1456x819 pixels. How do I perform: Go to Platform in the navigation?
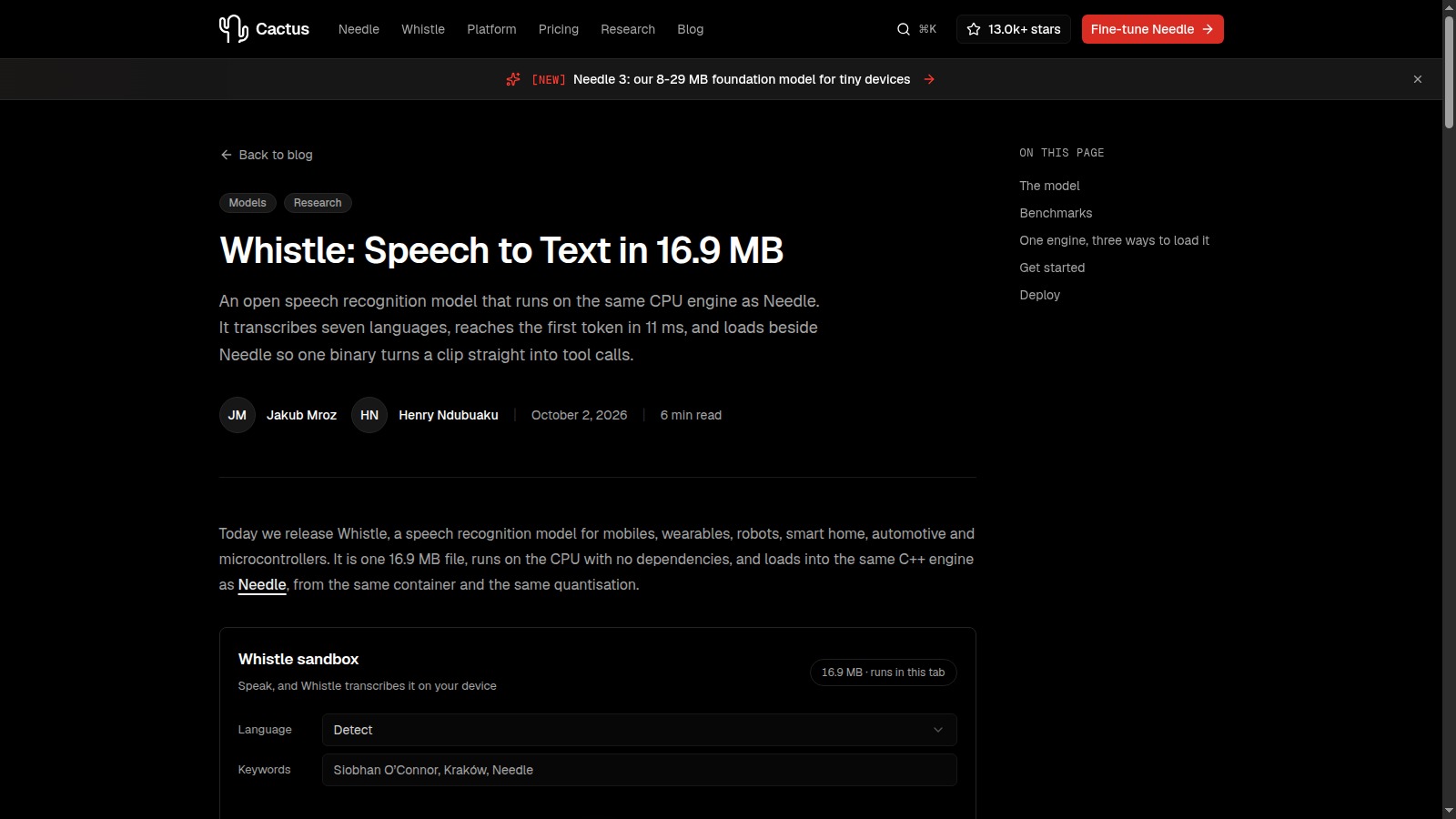pos(491,29)
